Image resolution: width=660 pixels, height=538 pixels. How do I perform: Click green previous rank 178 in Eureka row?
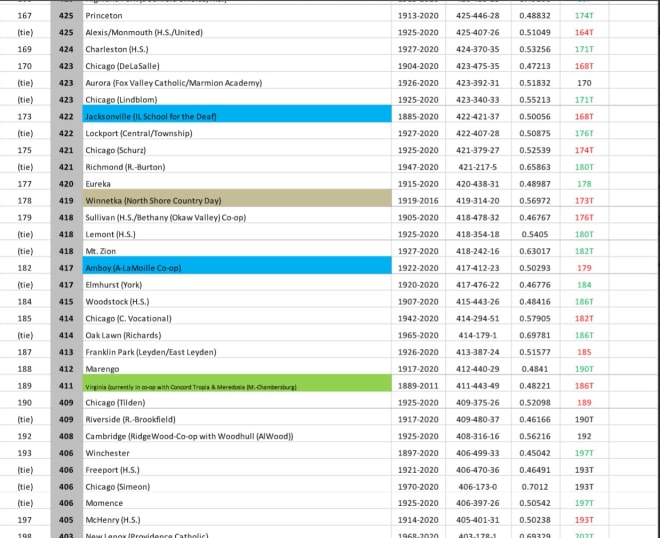(584, 184)
